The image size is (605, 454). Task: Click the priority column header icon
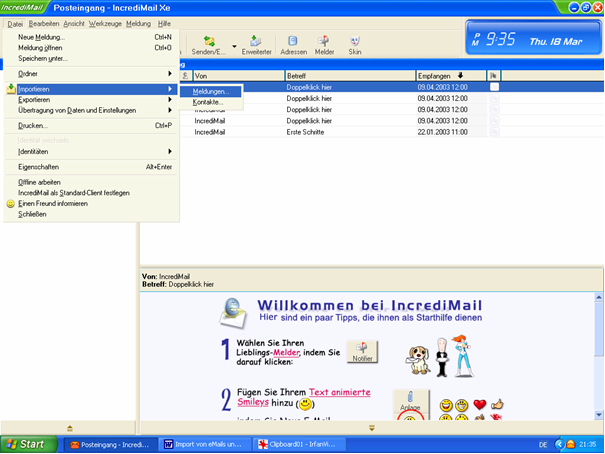pos(186,76)
